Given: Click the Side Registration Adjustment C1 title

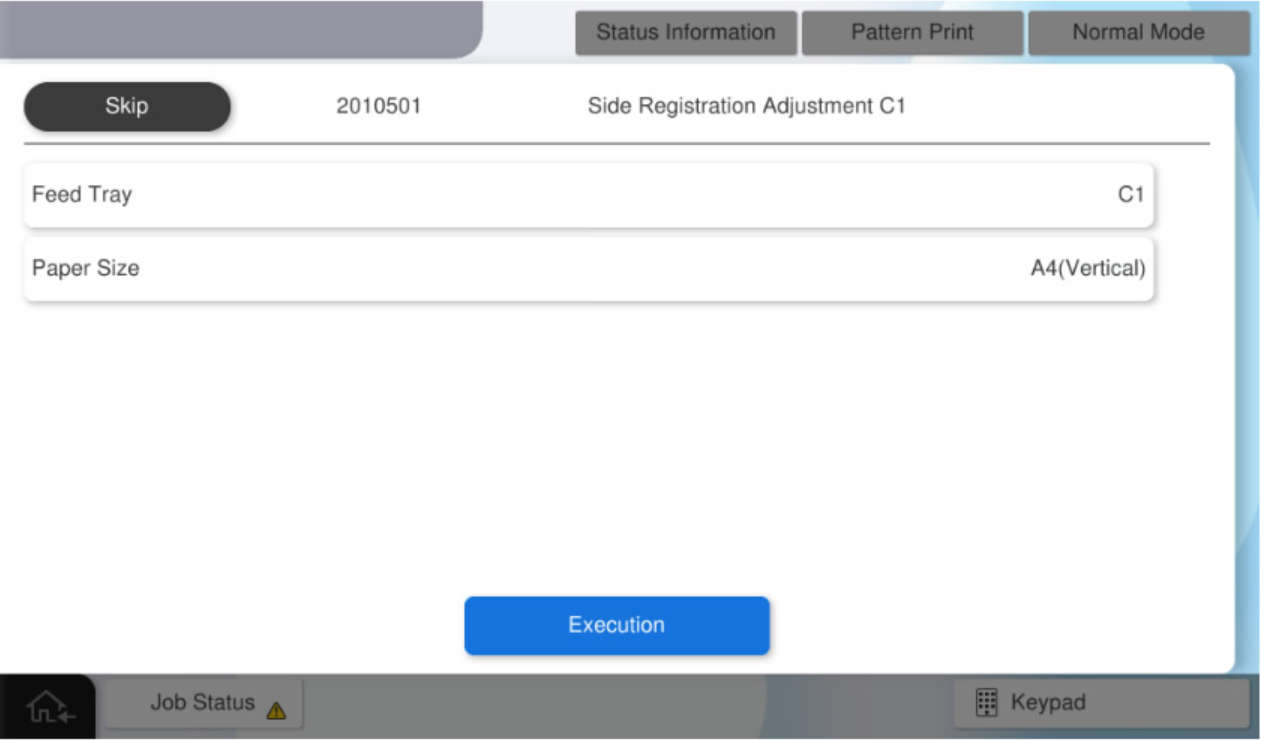Looking at the screenshot, I should 746,106.
